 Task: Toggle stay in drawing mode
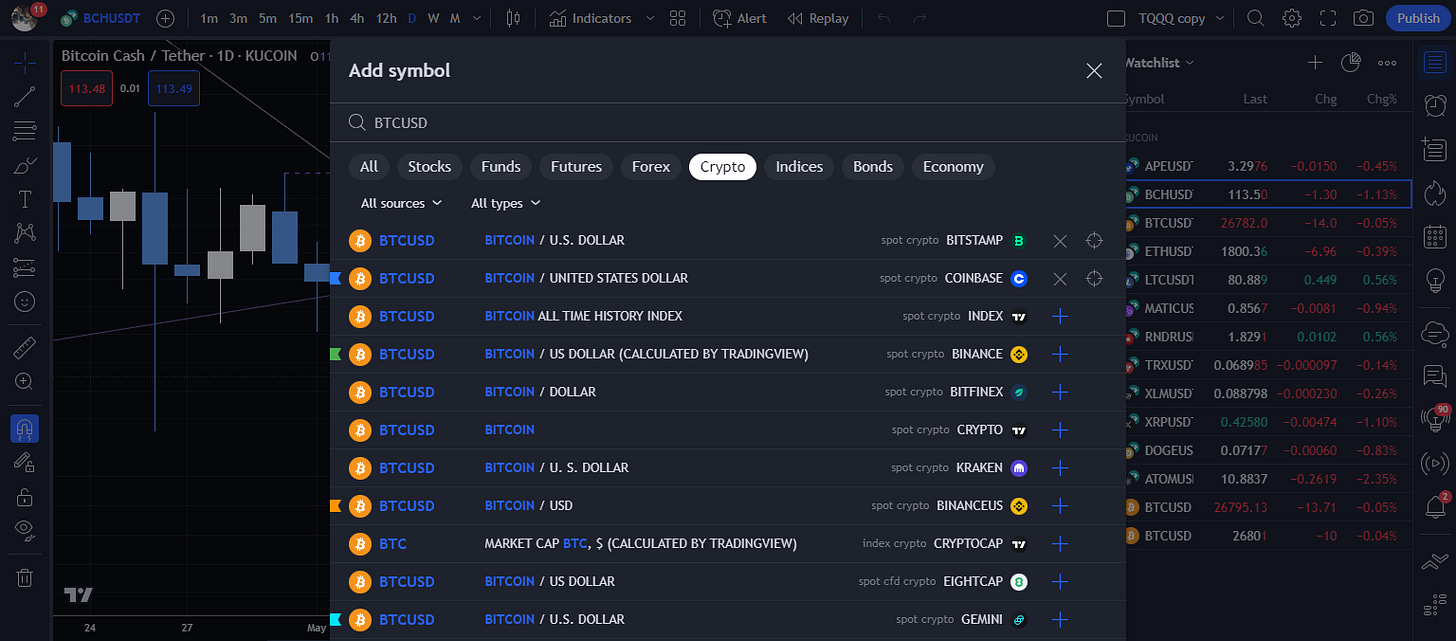(25, 462)
